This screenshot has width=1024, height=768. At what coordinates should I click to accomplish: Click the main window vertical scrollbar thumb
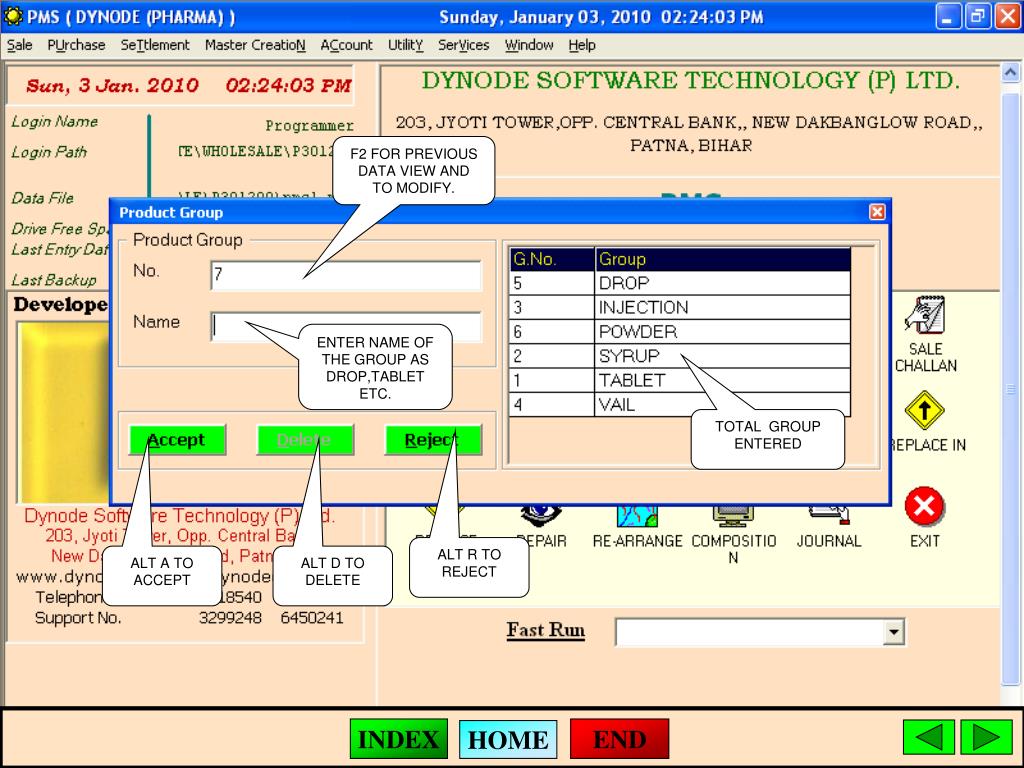1010,389
